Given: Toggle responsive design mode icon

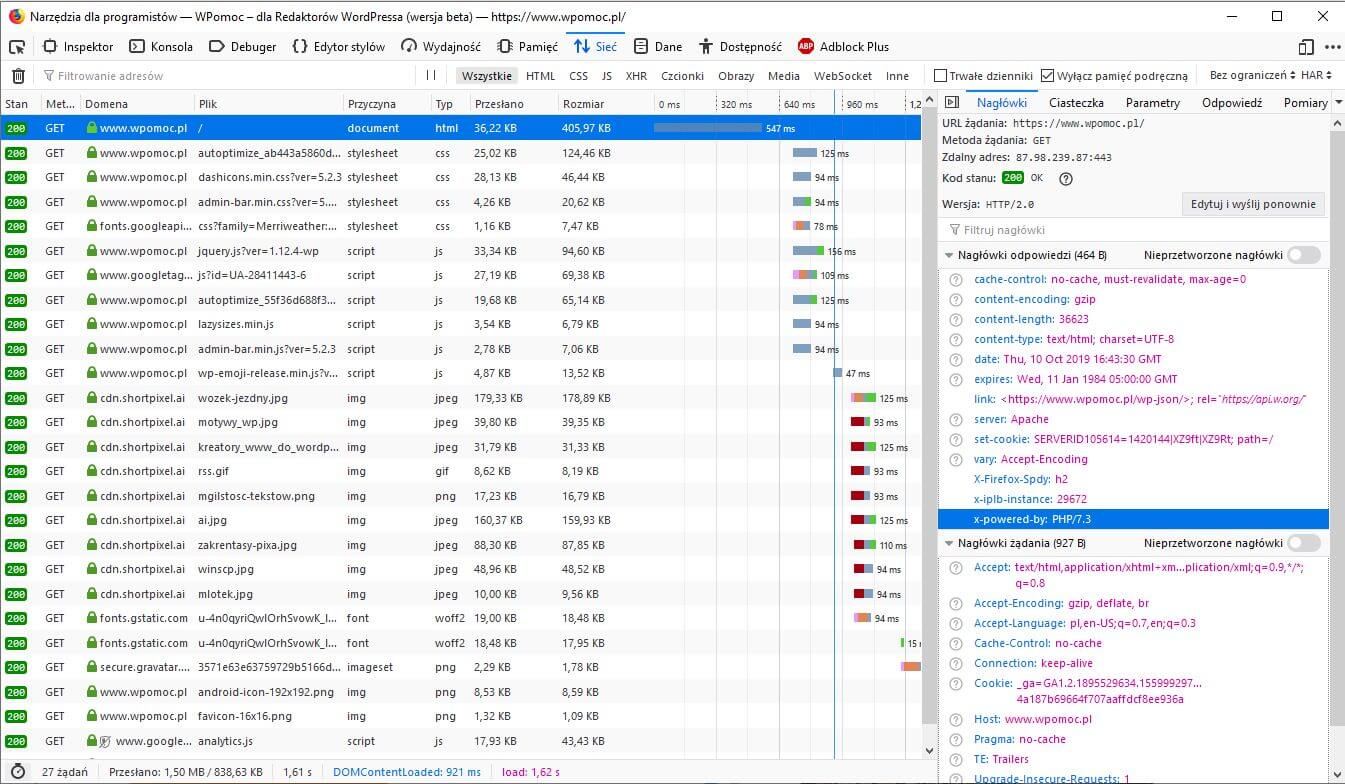Looking at the screenshot, I should (x=1306, y=47).
